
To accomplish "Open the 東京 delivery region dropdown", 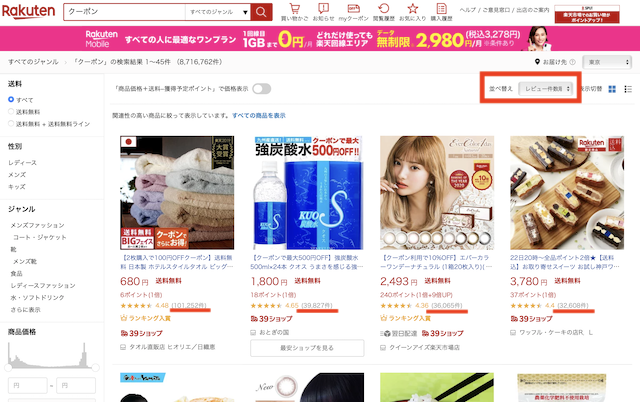I will (x=607, y=62).
